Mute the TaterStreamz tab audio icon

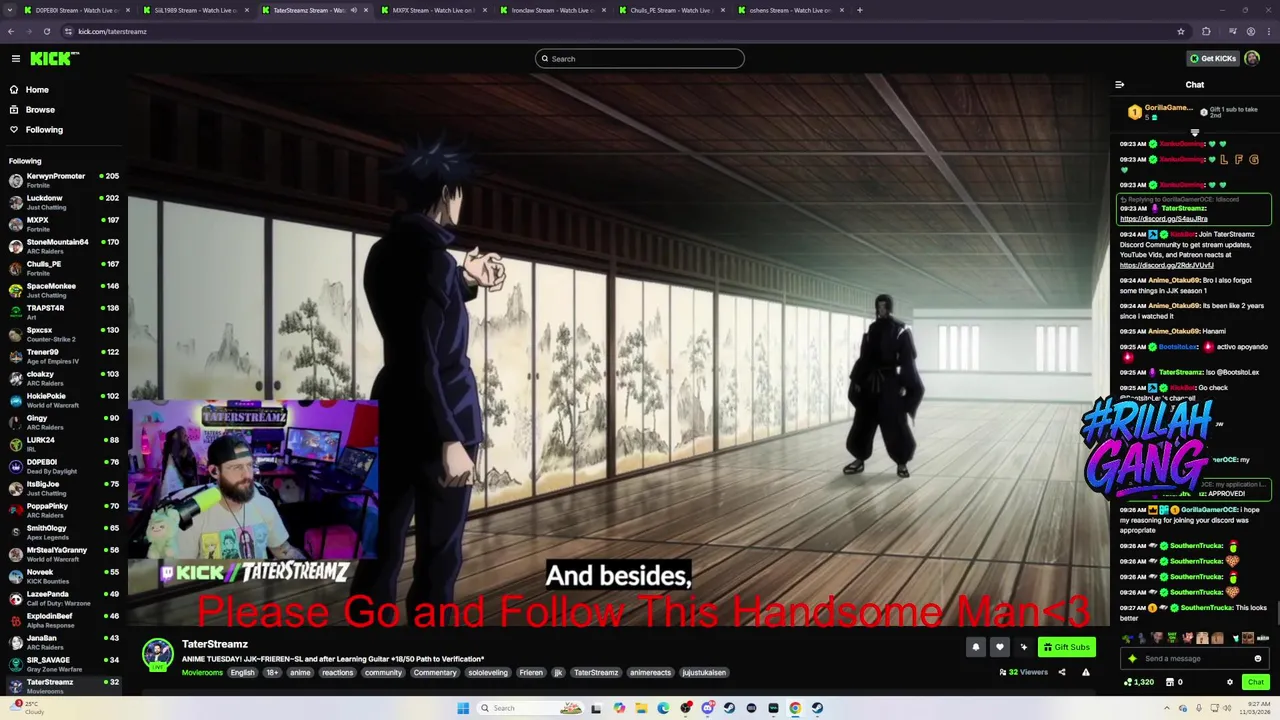coord(353,10)
